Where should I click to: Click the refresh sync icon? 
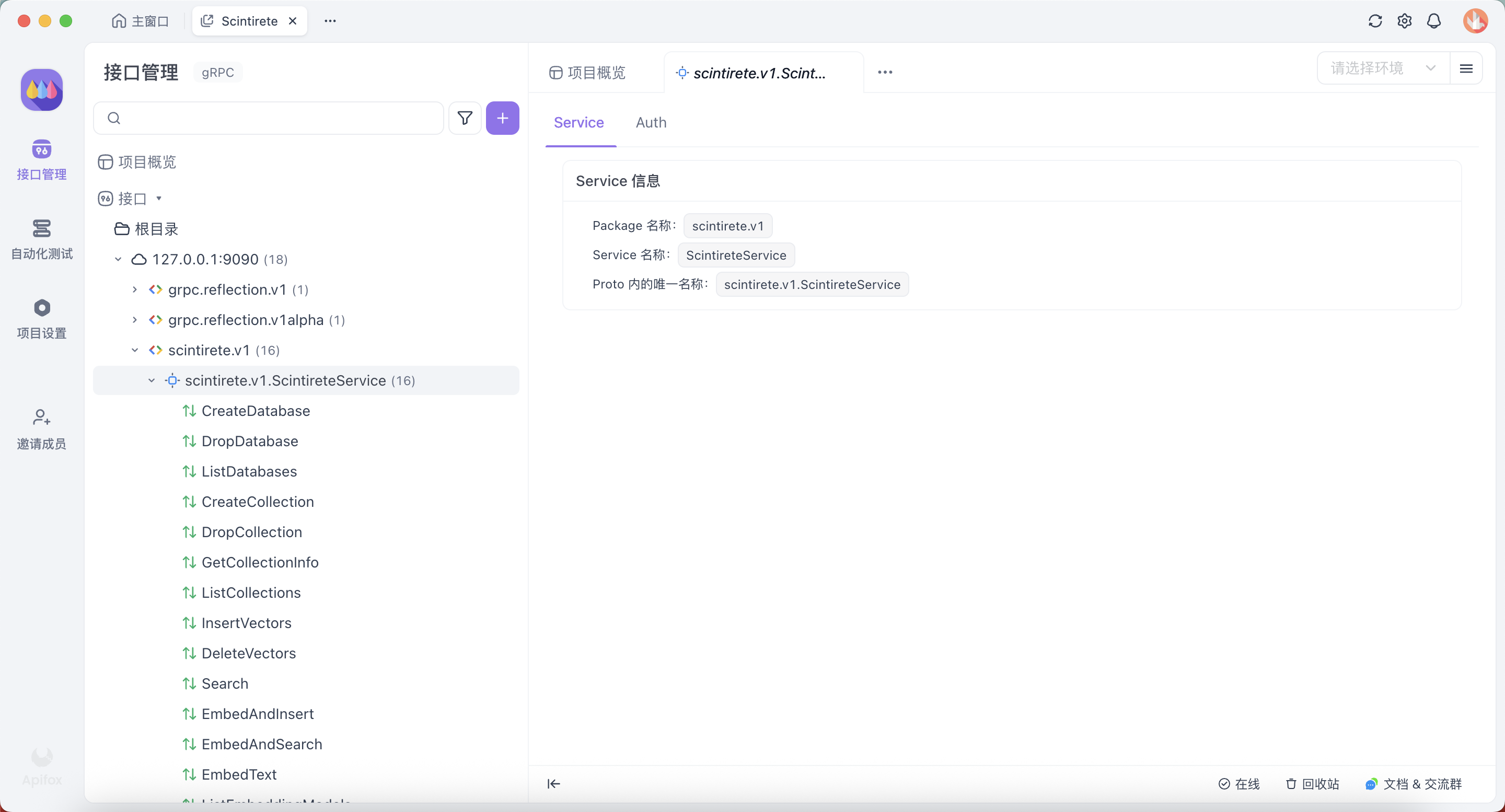tap(1375, 21)
